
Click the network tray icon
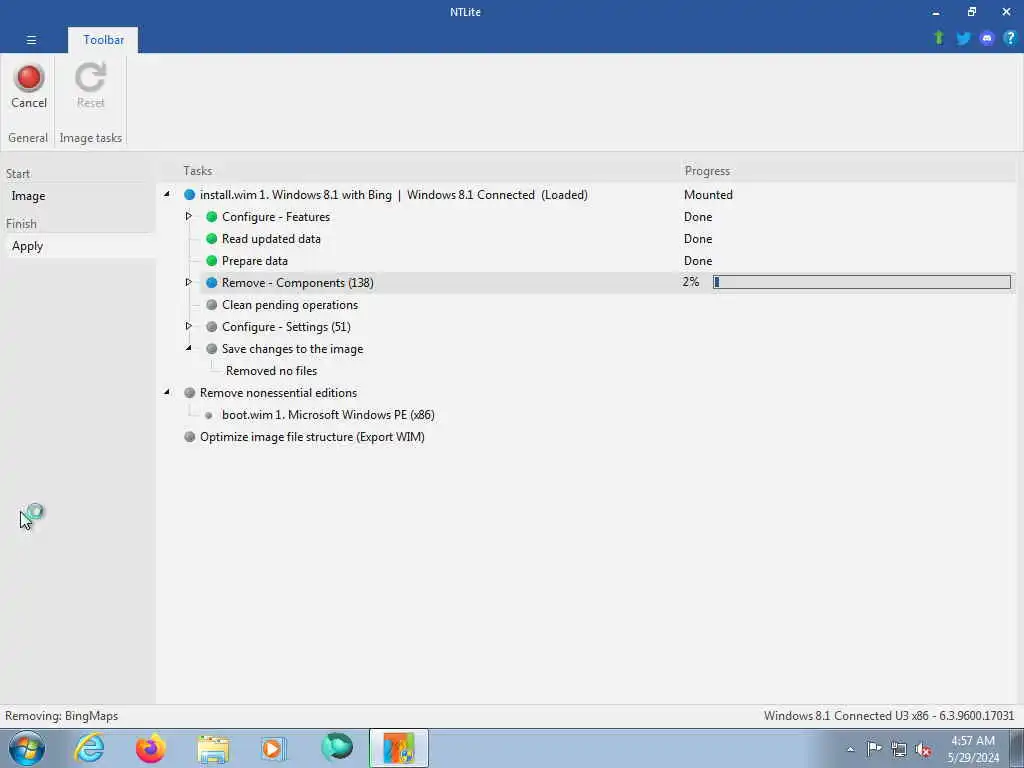click(899, 749)
